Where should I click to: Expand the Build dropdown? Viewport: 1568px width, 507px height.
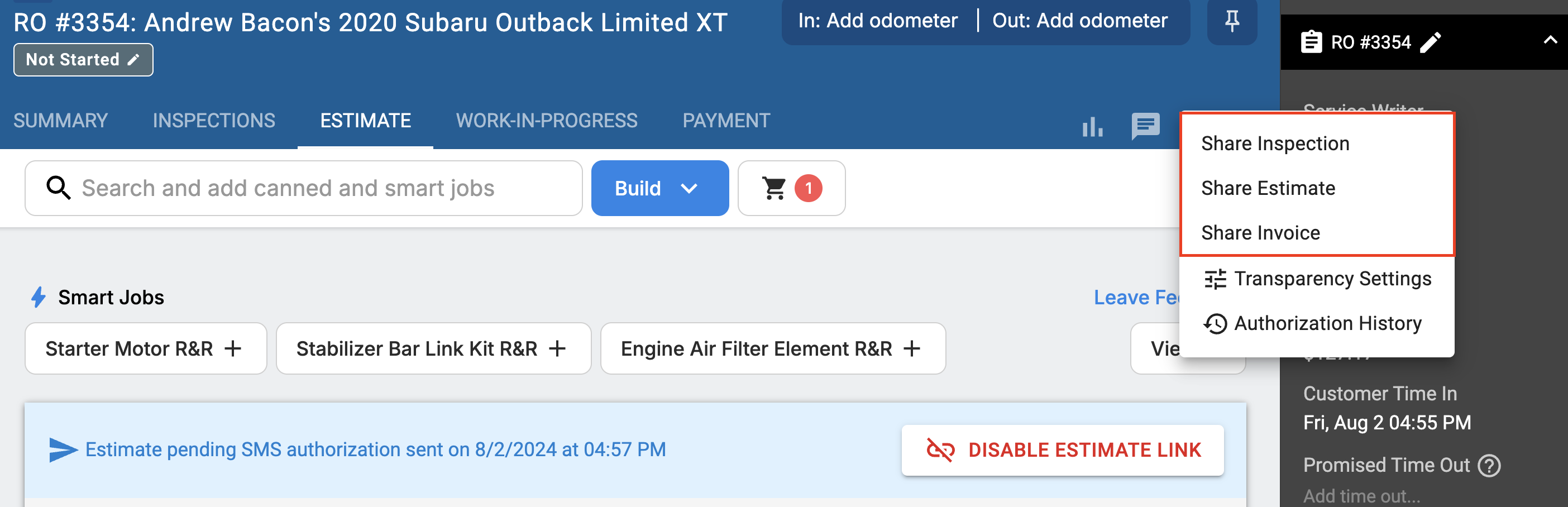tap(660, 188)
